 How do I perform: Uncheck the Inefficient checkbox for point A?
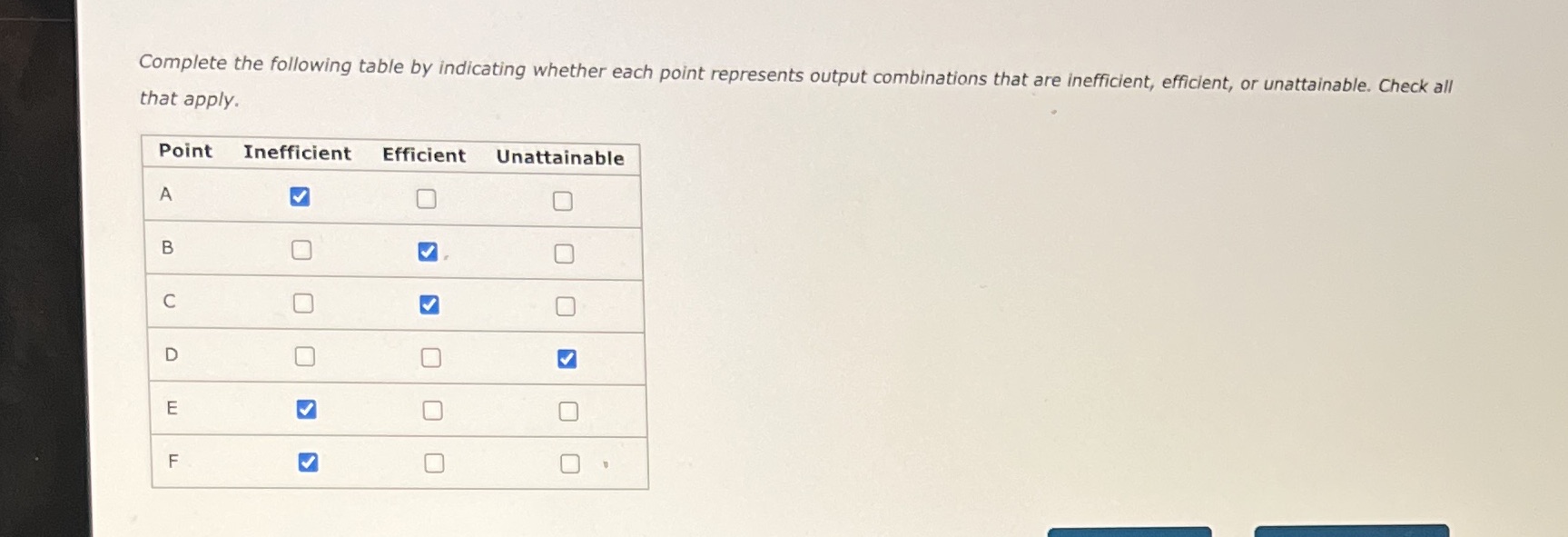301,196
